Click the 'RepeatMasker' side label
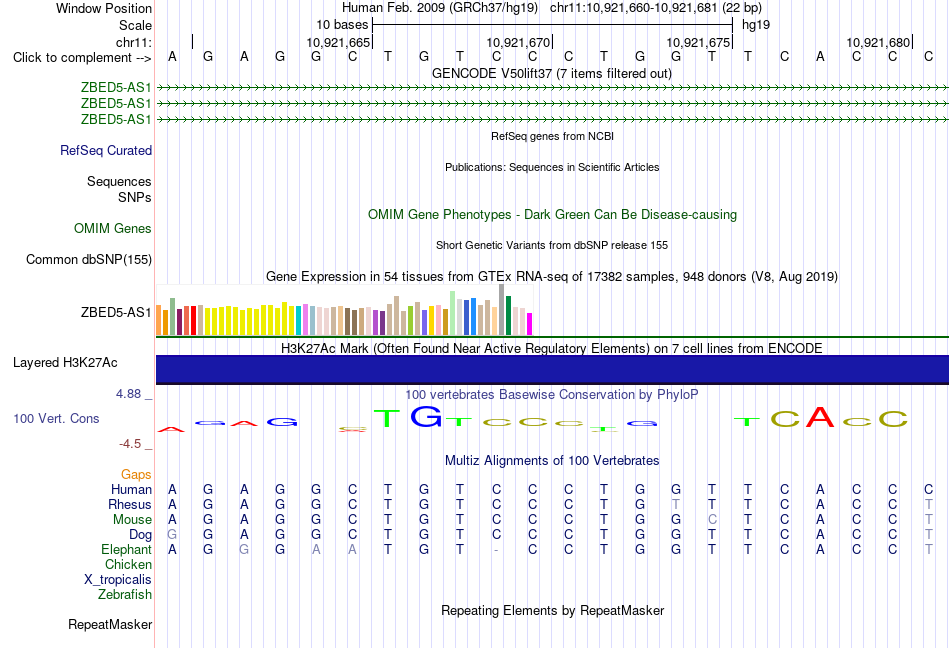This screenshot has height=648, width=950. [x=110, y=624]
